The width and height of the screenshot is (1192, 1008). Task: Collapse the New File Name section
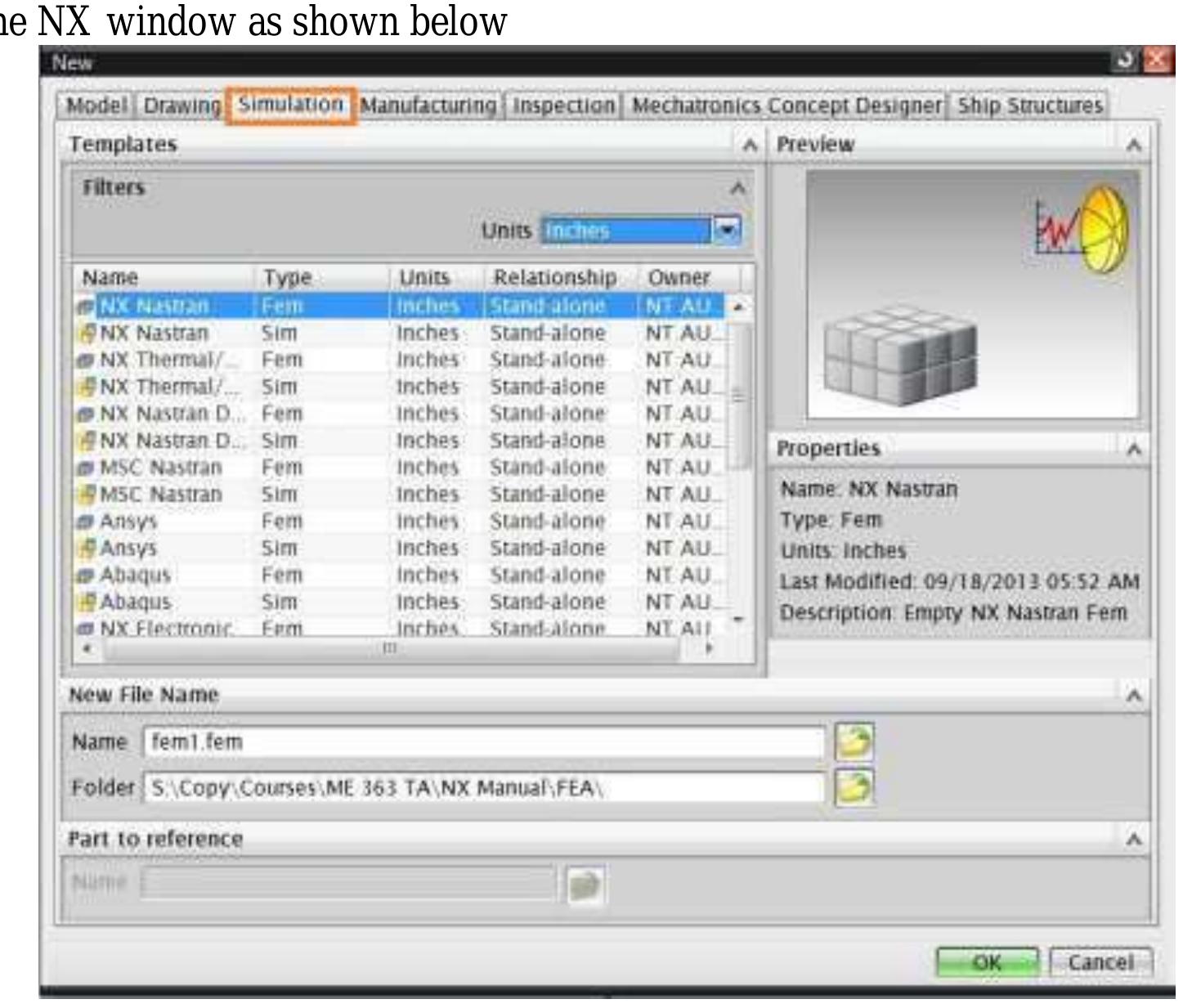click(x=1133, y=696)
